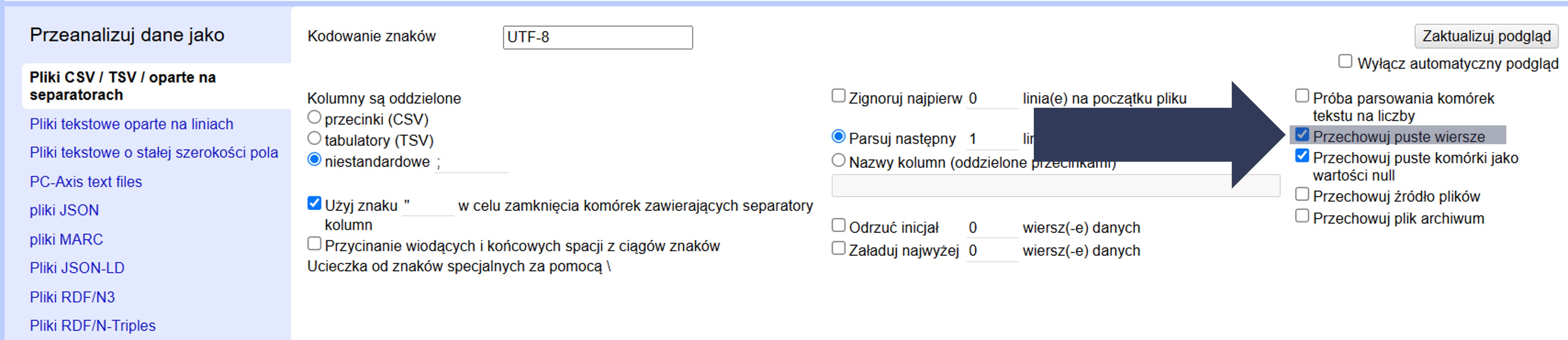Select przecinki (CSV) radio option

(314, 117)
